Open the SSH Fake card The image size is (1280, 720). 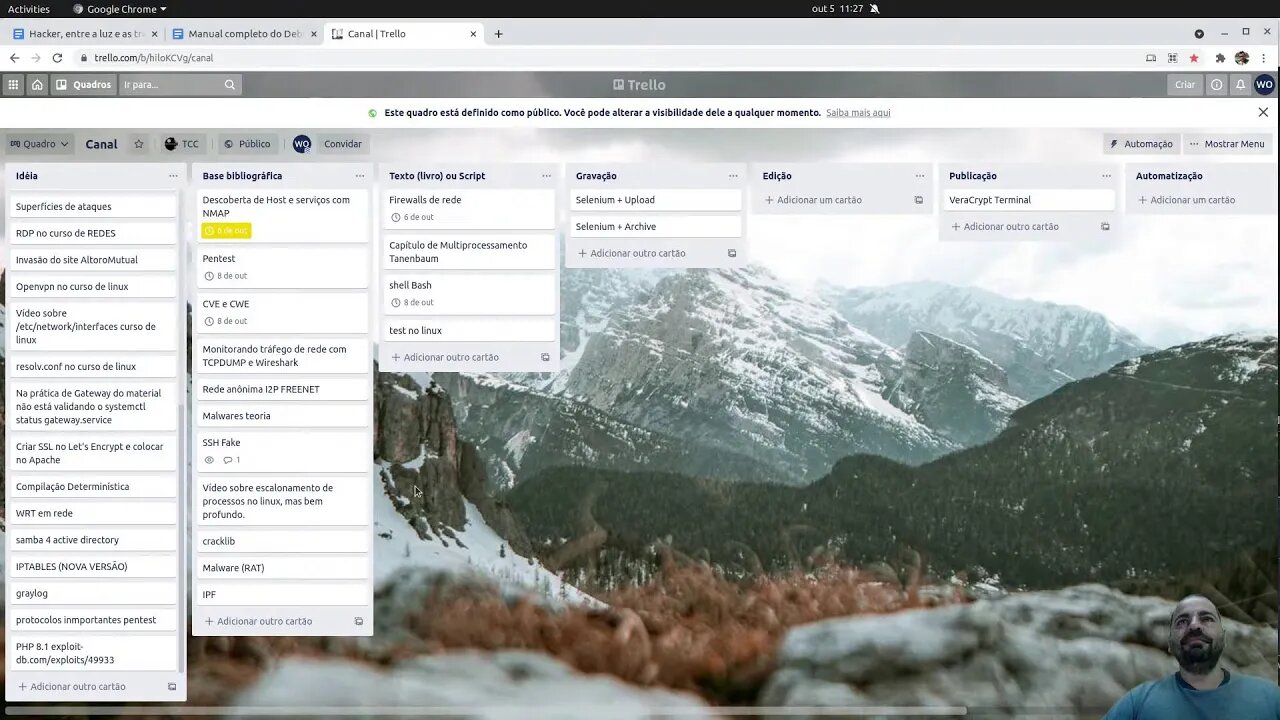283,451
